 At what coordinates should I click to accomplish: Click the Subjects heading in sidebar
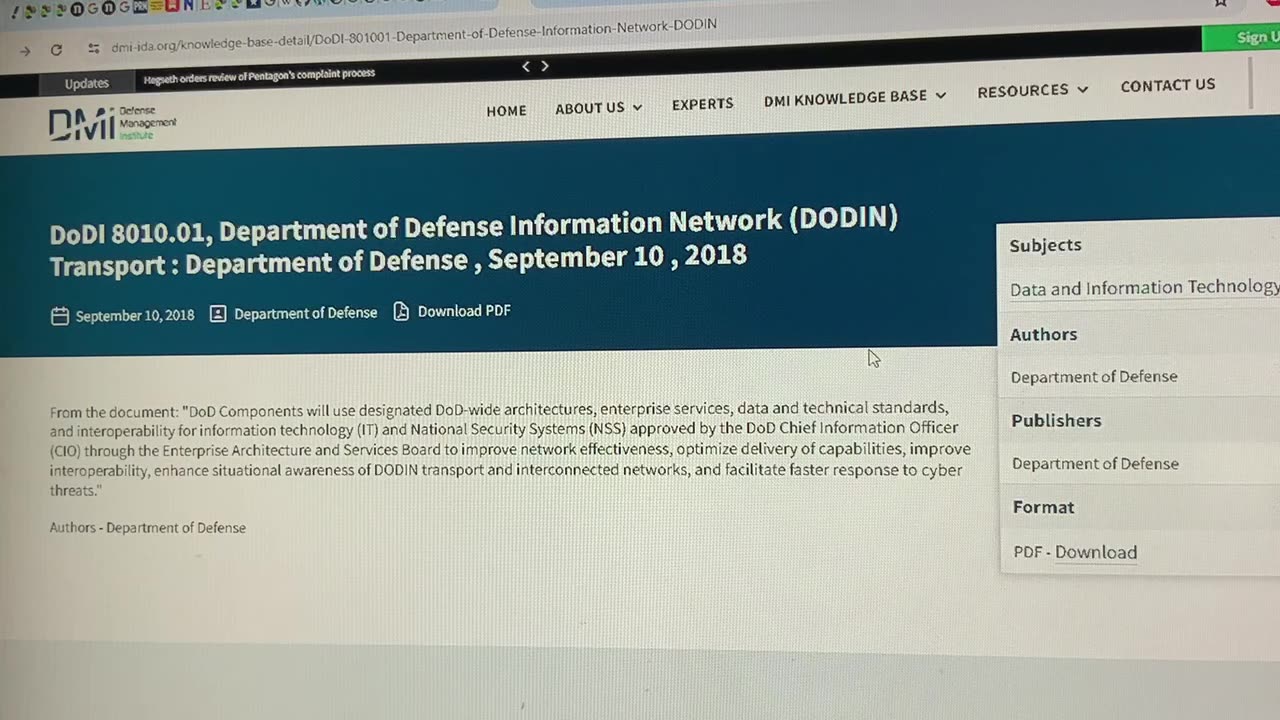pyautogui.click(x=1045, y=246)
